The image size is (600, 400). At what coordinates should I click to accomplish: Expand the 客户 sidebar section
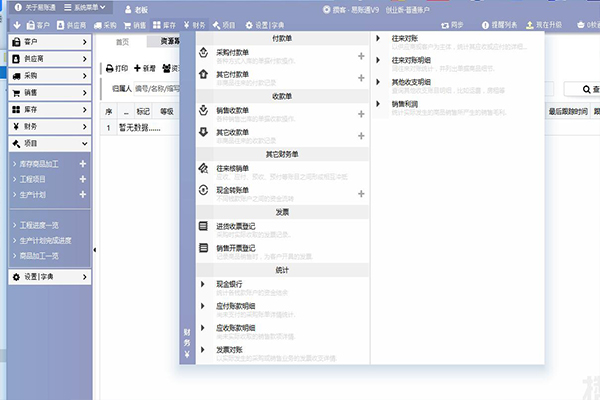coord(50,42)
